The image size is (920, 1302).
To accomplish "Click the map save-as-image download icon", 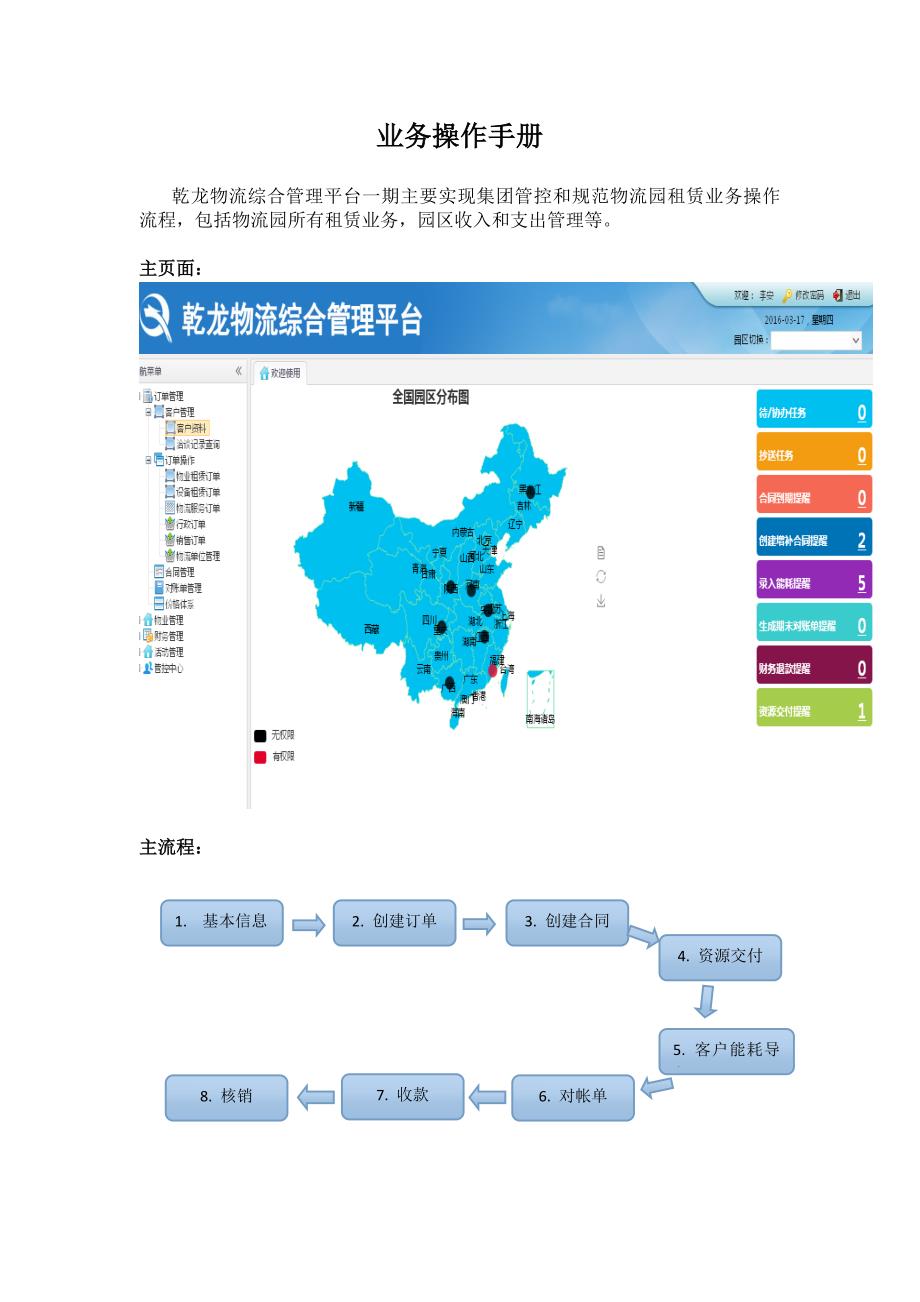I will tap(601, 601).
